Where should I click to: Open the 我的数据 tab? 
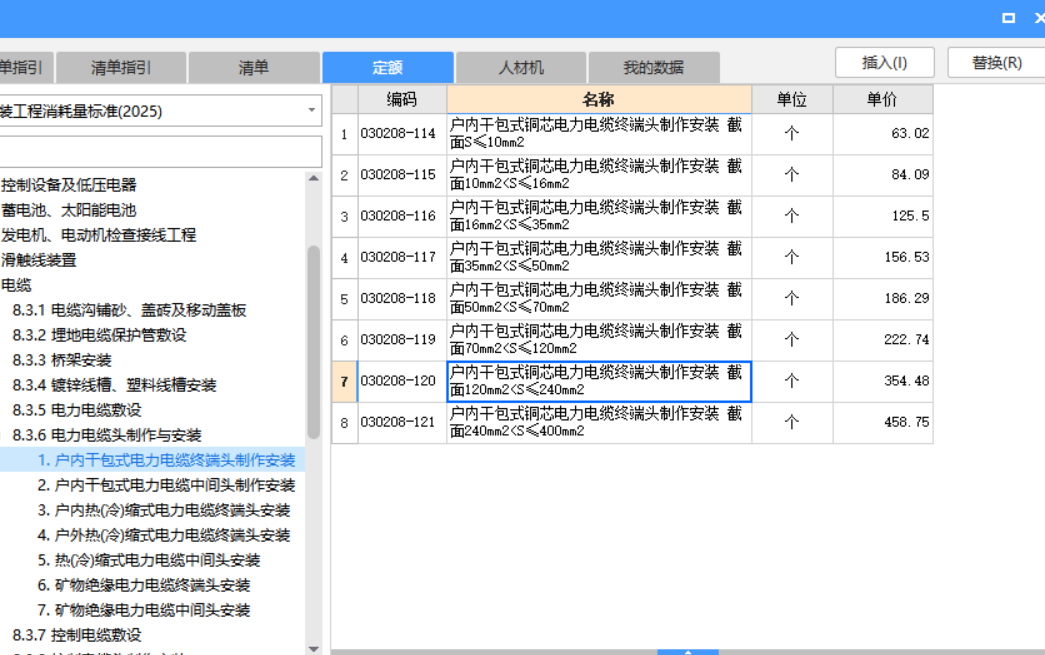coord(654,67)
